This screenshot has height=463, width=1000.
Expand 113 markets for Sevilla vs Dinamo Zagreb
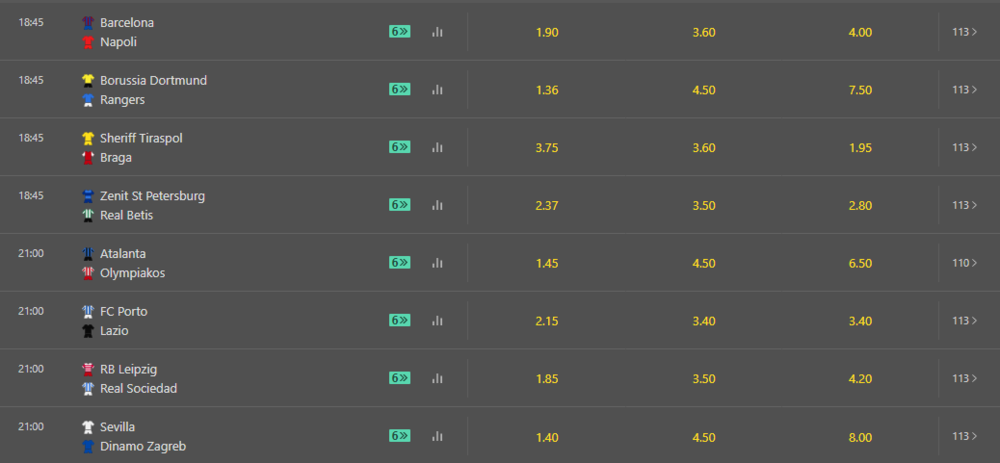pos(965,436)
